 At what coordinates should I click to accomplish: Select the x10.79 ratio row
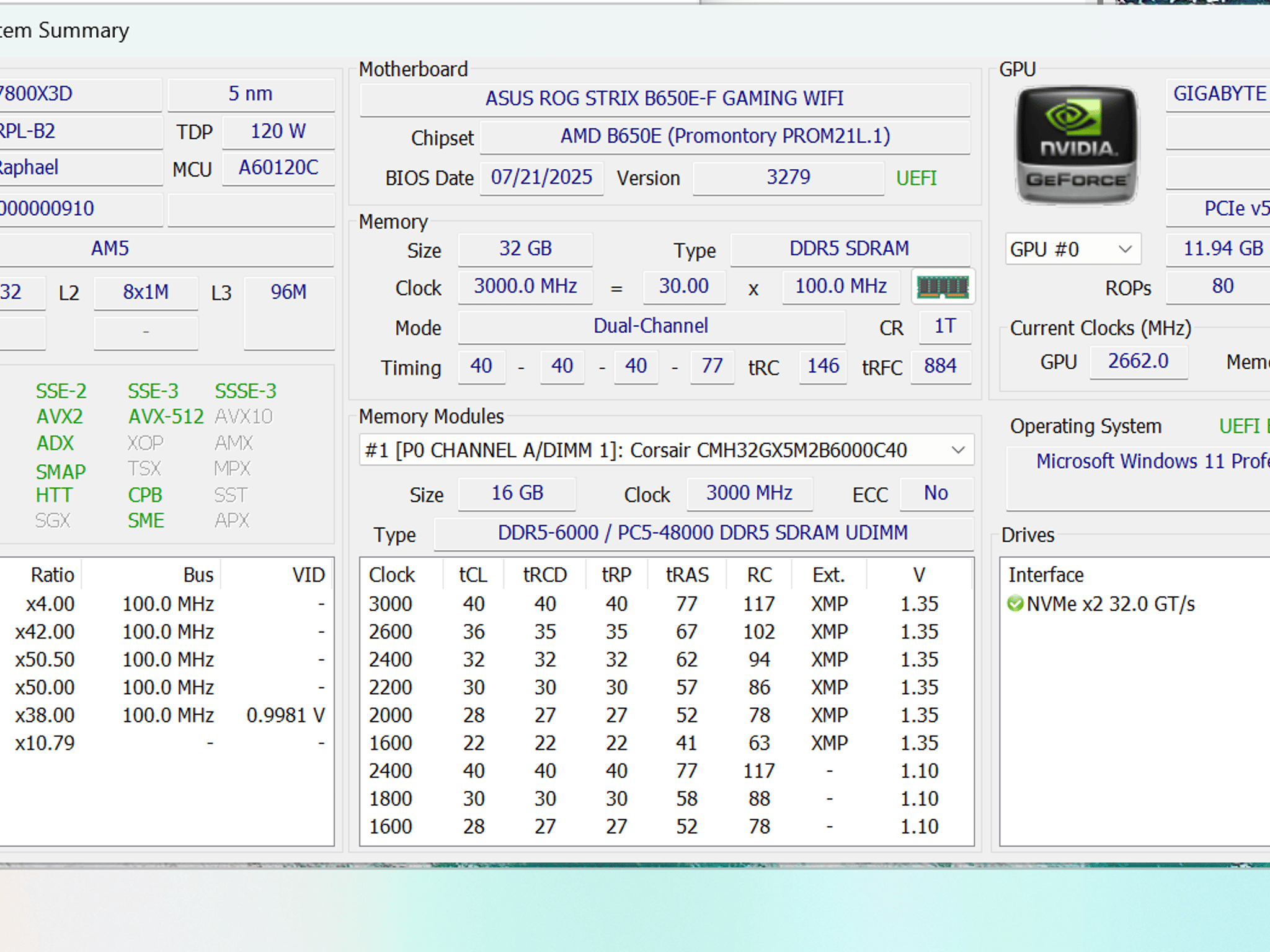166,743
